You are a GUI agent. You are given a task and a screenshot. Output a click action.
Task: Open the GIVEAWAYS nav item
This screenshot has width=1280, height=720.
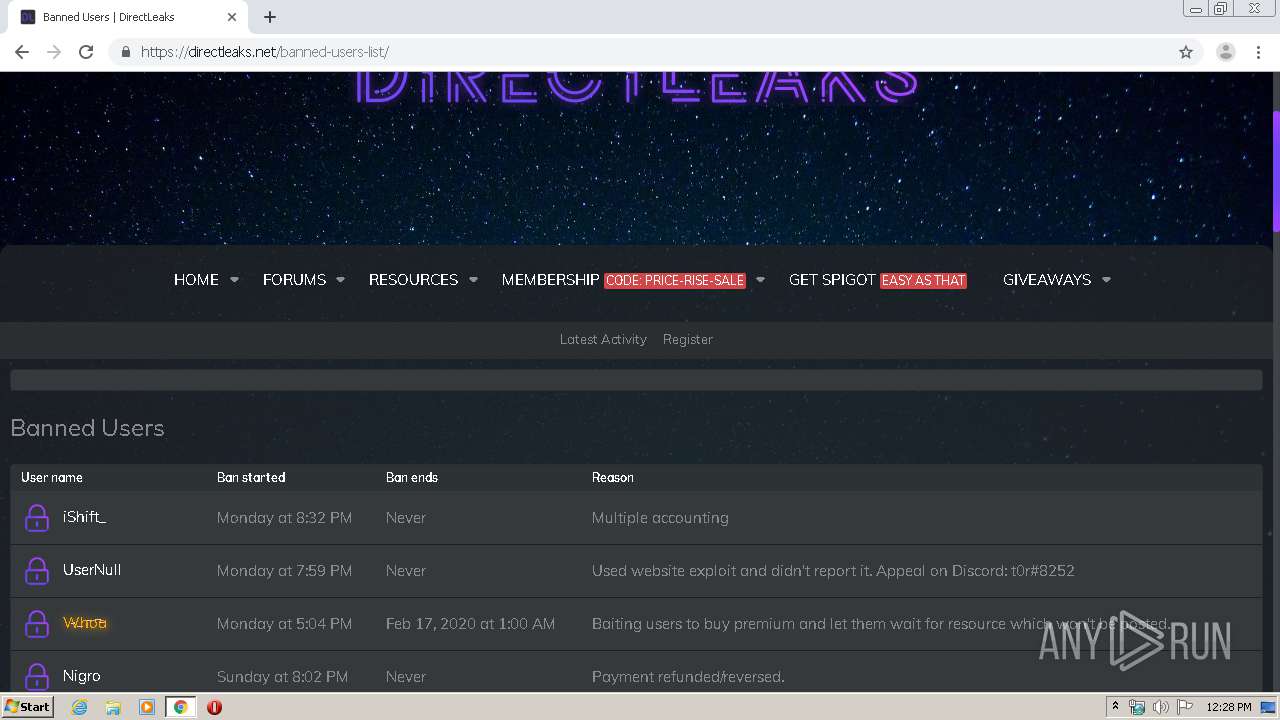[1047, 280]
